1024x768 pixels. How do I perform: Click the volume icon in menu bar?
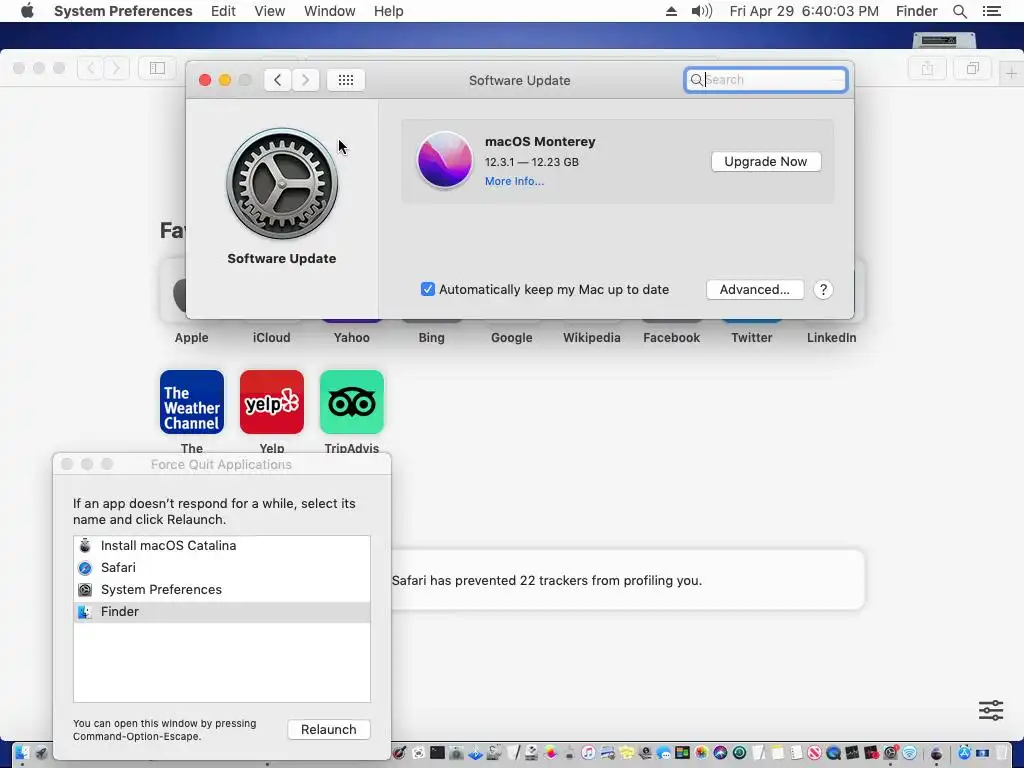point(701,11)
